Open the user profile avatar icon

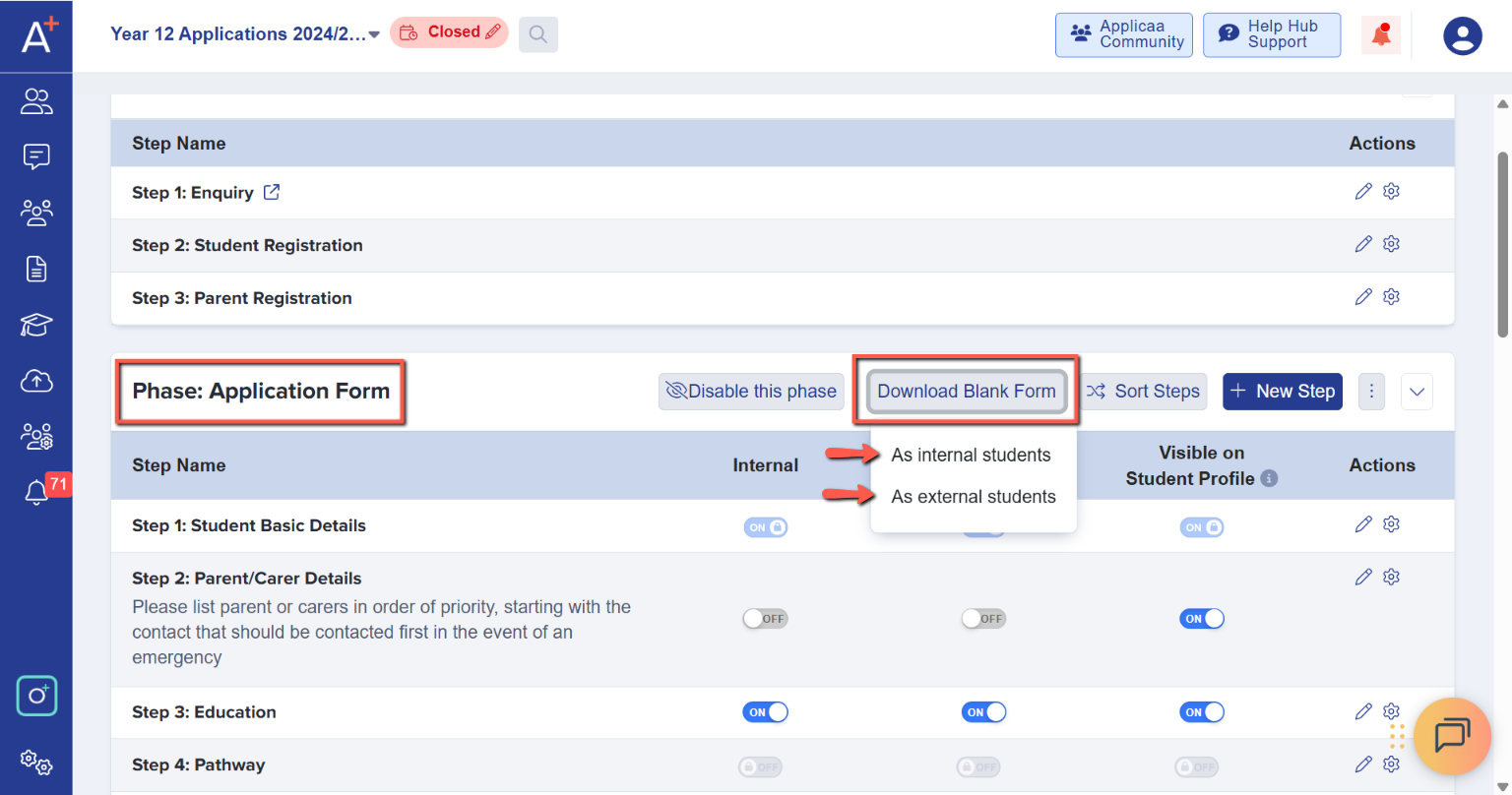point(1462,36)
